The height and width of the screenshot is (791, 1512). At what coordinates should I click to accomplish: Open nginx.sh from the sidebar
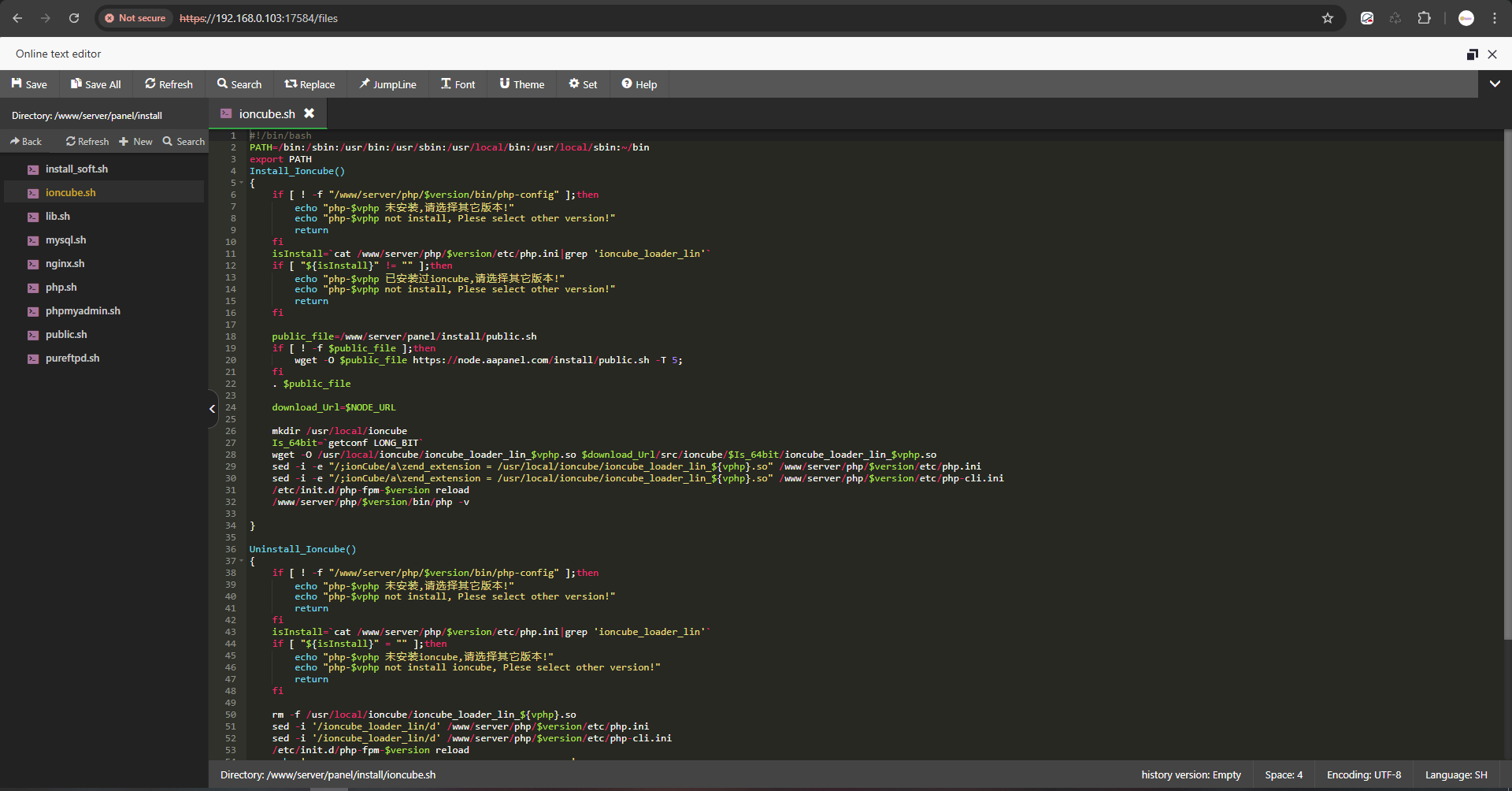coord(65,264)
